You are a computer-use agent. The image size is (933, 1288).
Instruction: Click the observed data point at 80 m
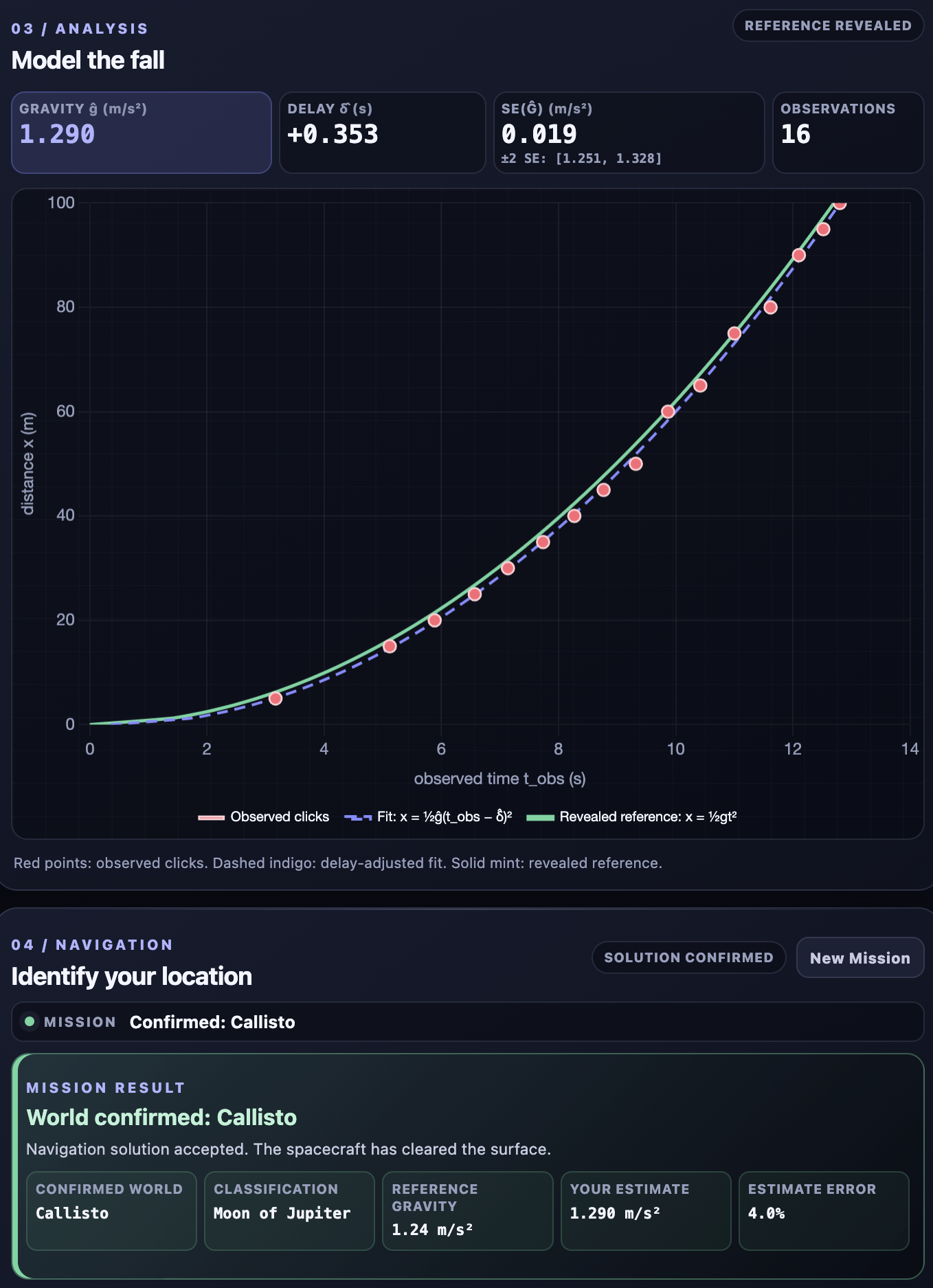pos(771,307)
